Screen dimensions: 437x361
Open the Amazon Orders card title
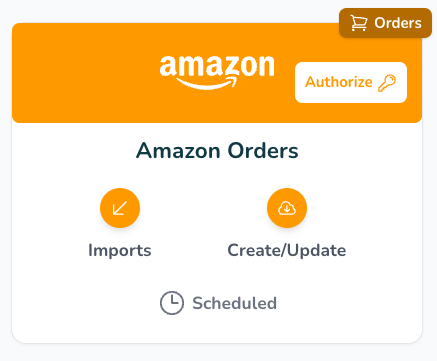[217, 151]
